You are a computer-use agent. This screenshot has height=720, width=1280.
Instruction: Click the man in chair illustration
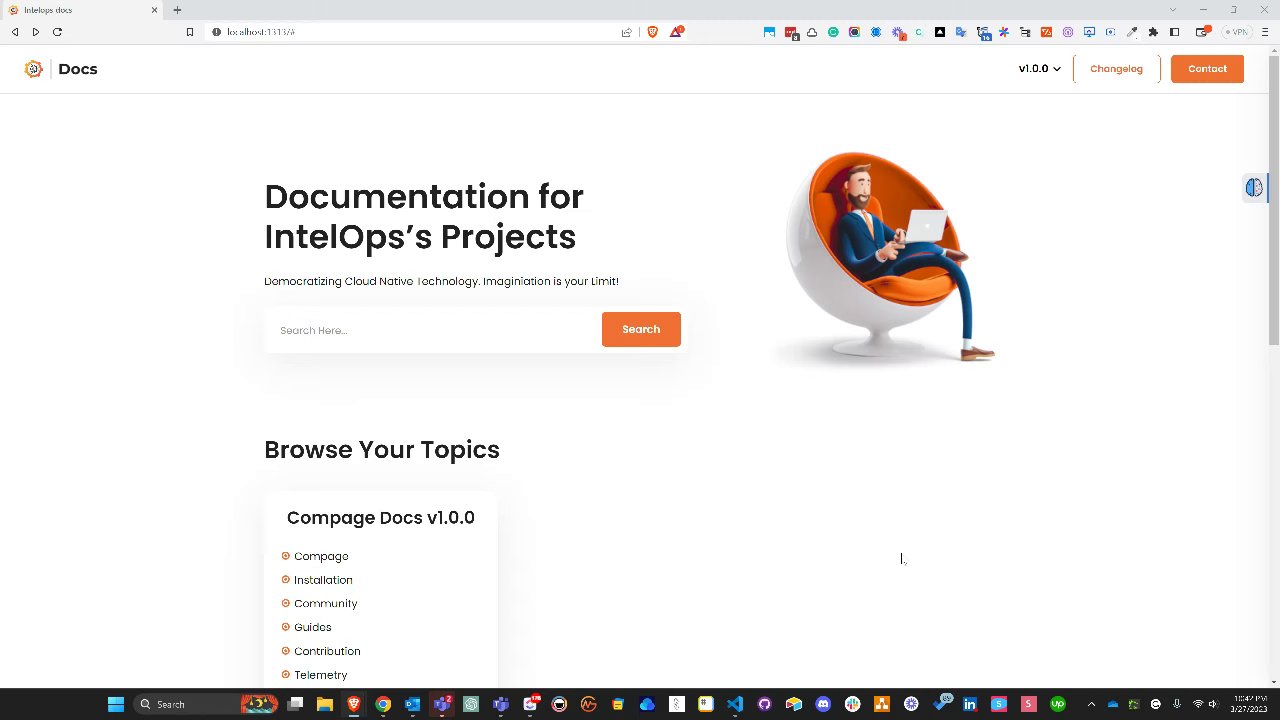888,257
